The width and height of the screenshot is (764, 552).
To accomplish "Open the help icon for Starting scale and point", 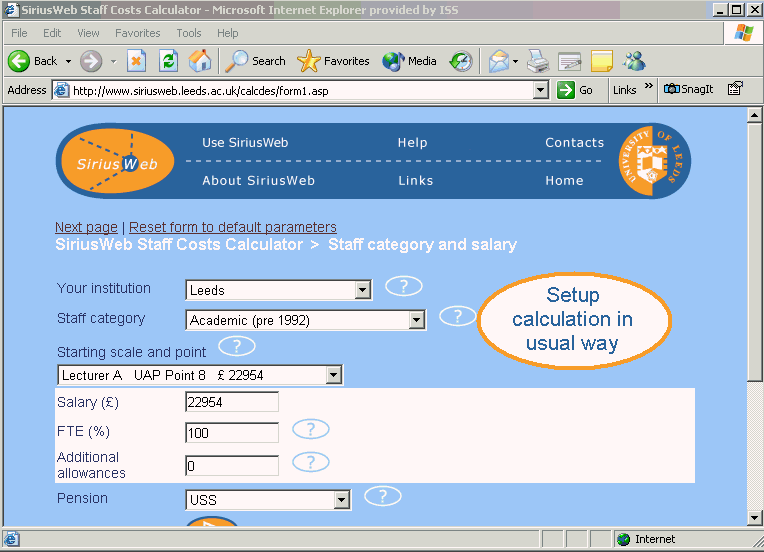I will point(237,347).
